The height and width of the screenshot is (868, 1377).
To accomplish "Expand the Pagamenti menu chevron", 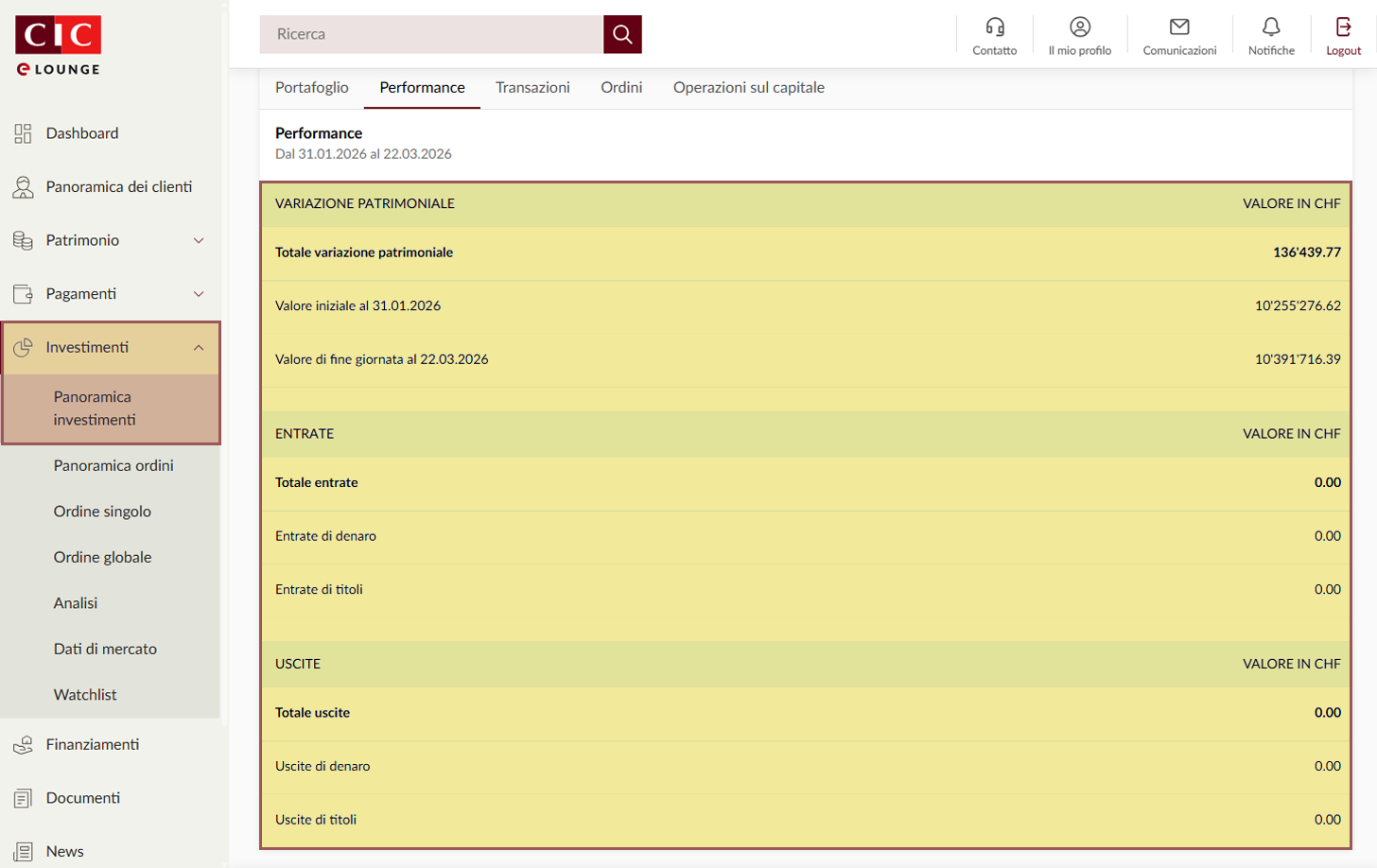I will pos(199,294).
